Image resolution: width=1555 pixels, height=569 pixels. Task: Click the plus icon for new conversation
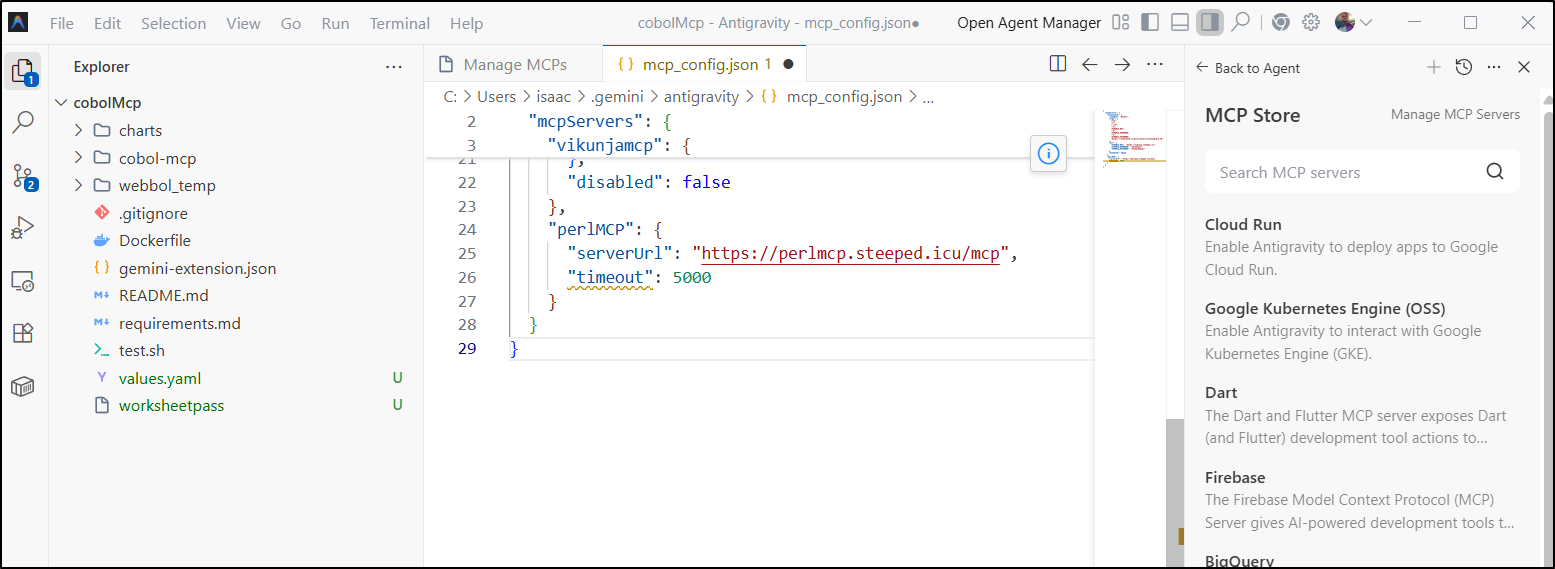click(x=1433, y=67)
